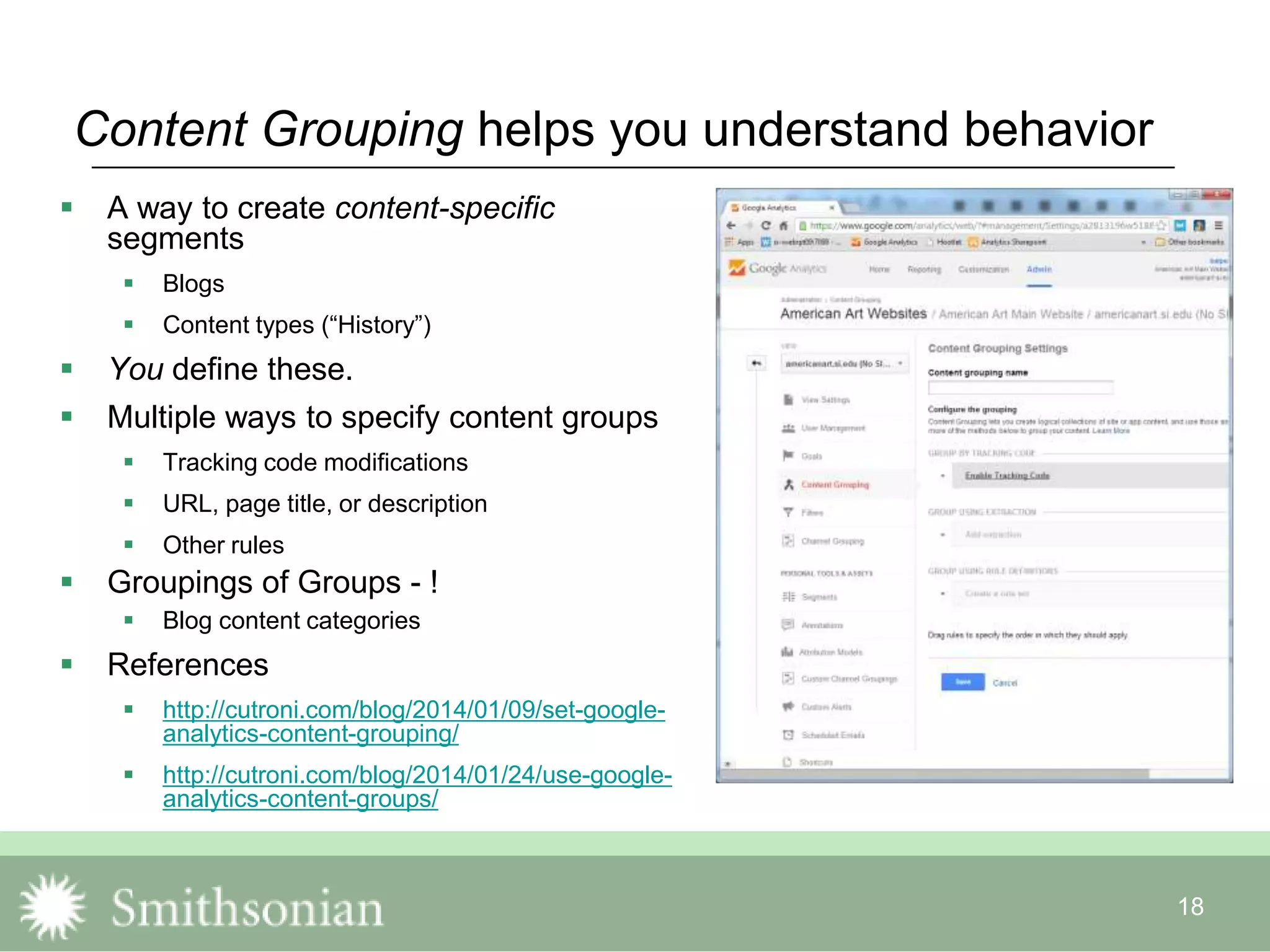Click the Google Analytics logo
Viewport: 1270px width, 952px height.
777,268
